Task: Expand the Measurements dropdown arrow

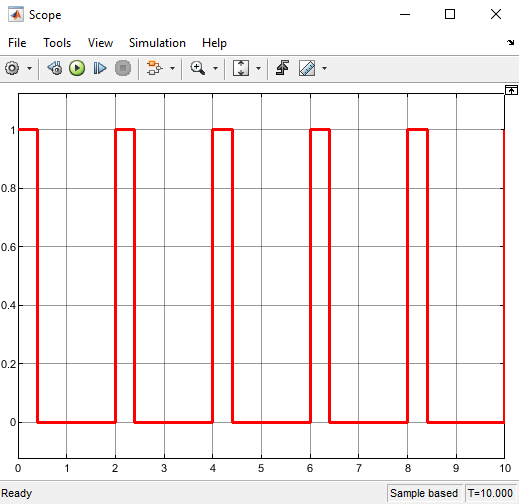Action: [x=324, y=68]
